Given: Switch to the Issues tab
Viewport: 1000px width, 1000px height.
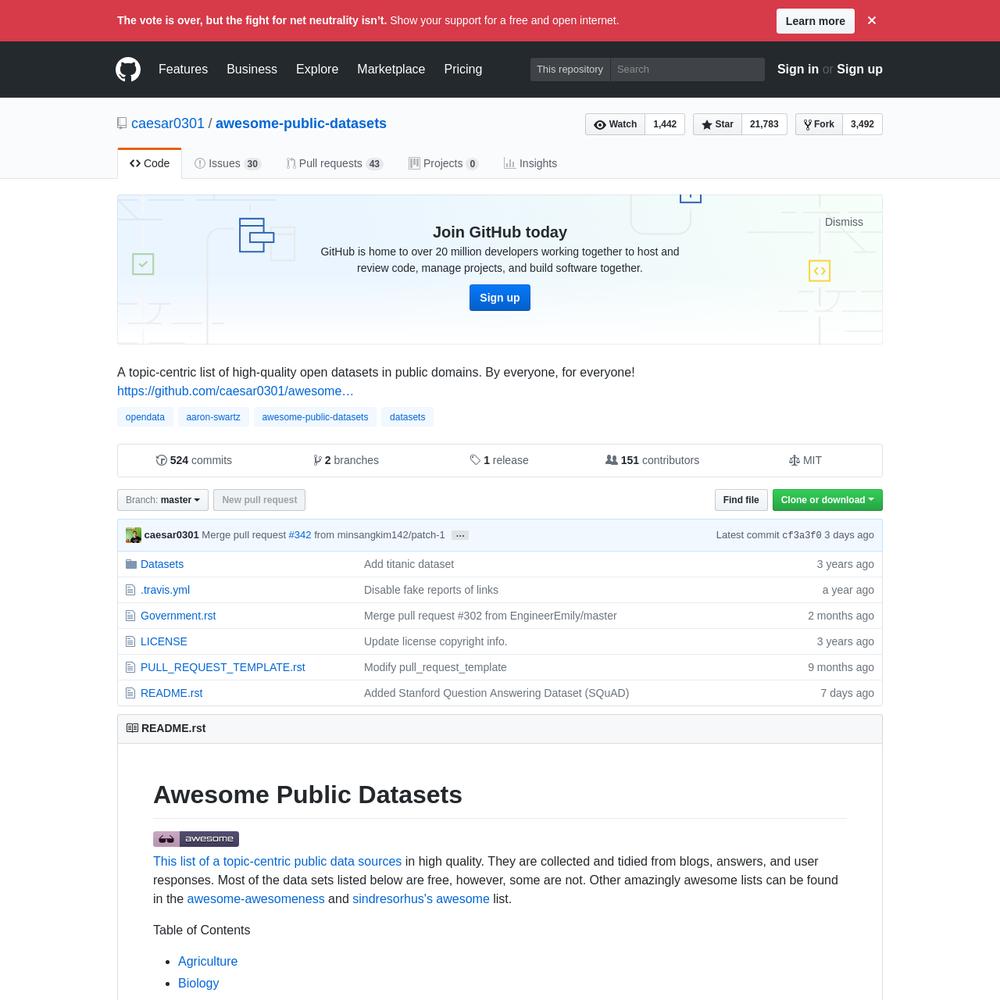Looking at the screenshot, I should tap(227, 163).
